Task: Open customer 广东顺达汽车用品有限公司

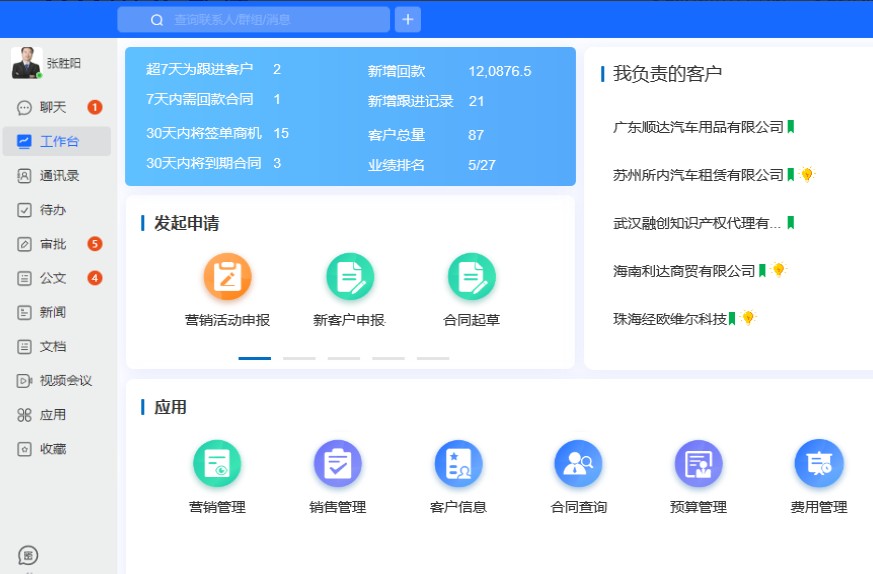Action: [x=698, y=127]
